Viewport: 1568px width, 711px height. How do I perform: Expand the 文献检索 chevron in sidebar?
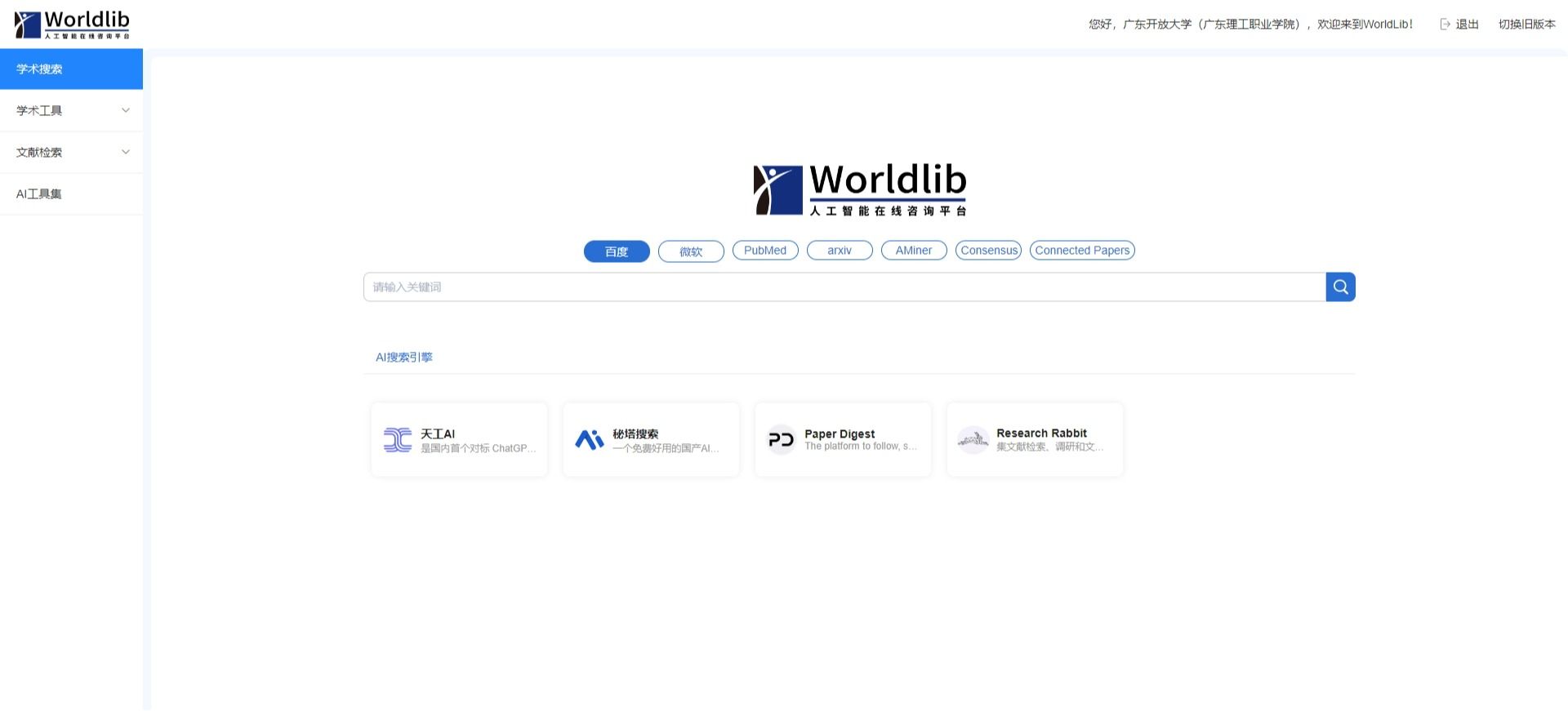point(126,152)
